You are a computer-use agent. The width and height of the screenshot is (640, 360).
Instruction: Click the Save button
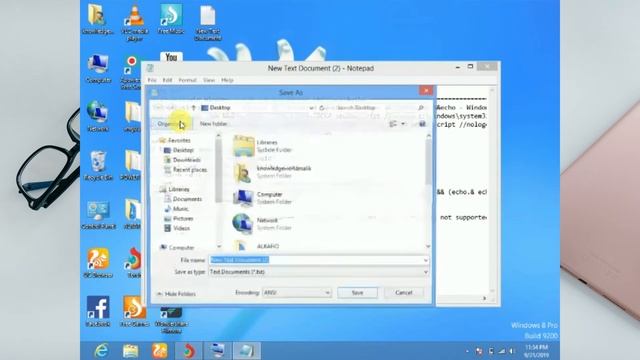357,293
